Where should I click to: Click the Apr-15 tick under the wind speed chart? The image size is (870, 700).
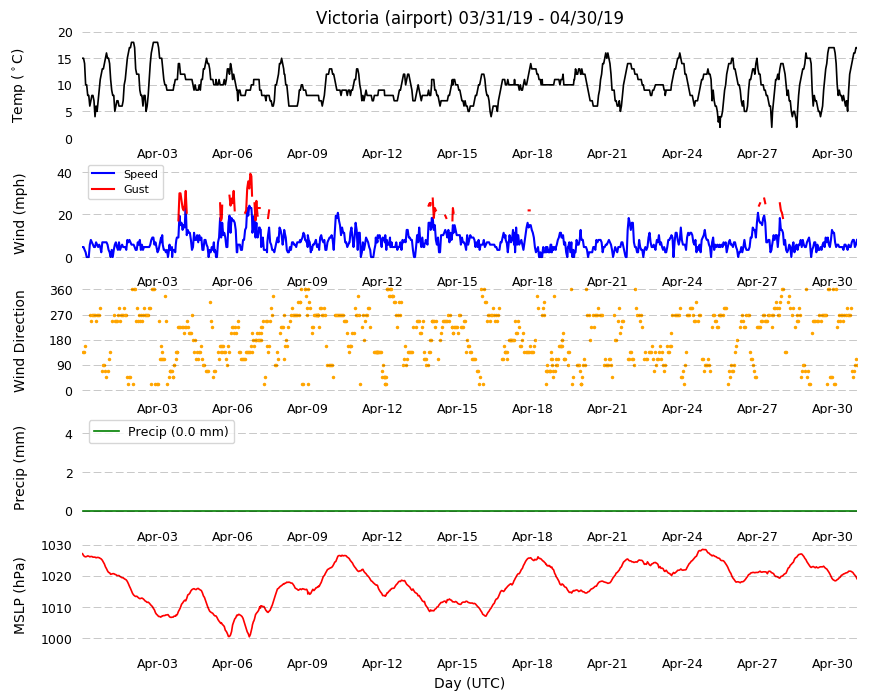[x=457, y=281]
